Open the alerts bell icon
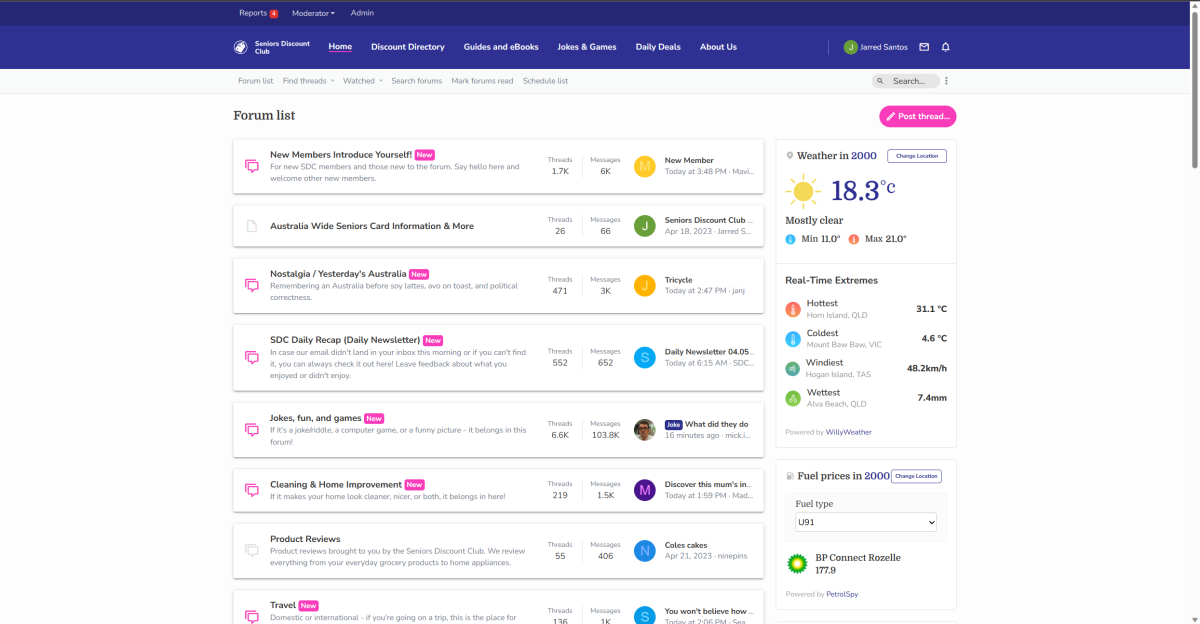The height and width of the screenshot is (624, 1200). [x=946, y=47]
